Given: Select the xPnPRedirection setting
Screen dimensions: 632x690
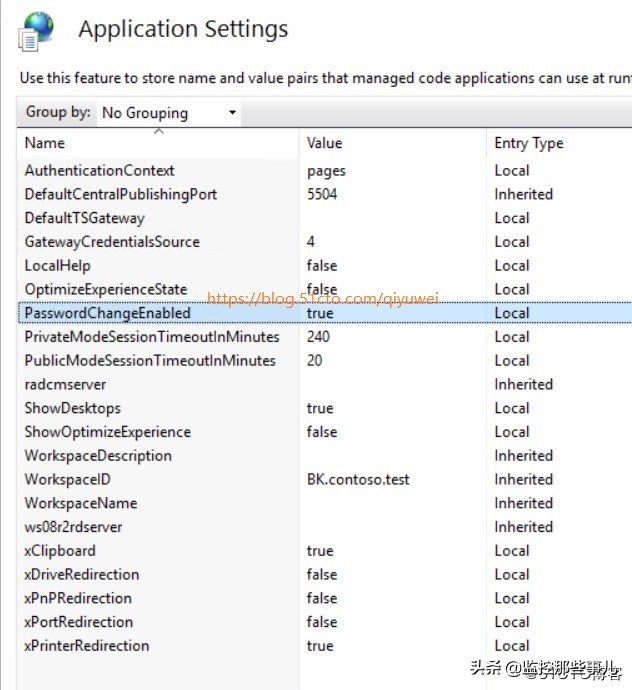Looking at the screenshot, I should click(325, 598).
